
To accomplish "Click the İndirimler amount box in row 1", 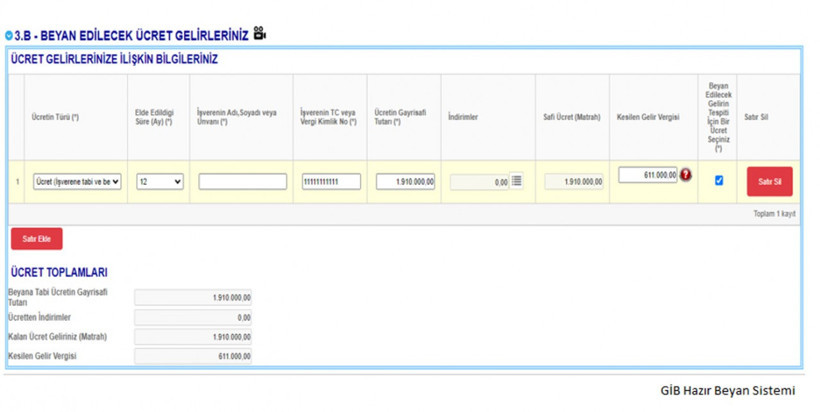I will pos(480,182).
